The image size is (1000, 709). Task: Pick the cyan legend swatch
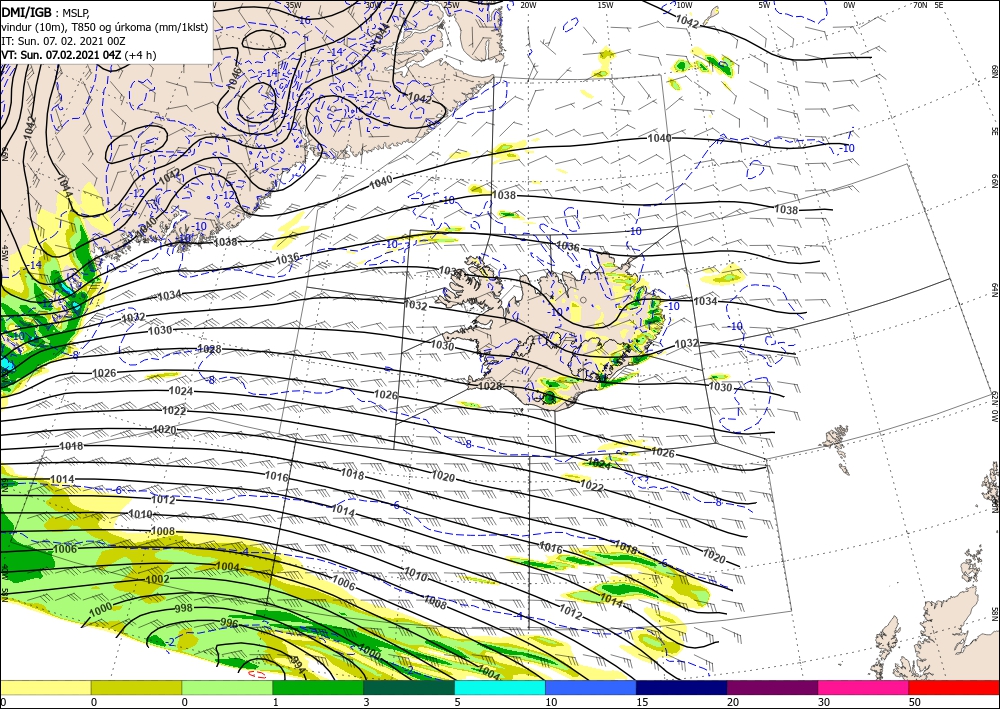pyautogui.click(x=500, y=687)
